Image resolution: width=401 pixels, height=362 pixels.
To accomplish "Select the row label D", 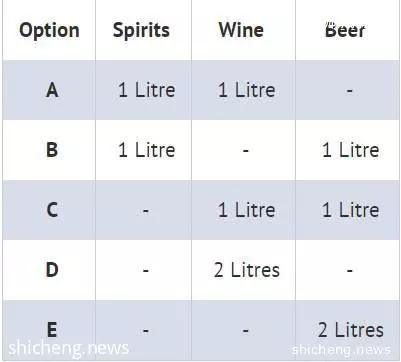I will pyautogui.click(x=52, y=270).
